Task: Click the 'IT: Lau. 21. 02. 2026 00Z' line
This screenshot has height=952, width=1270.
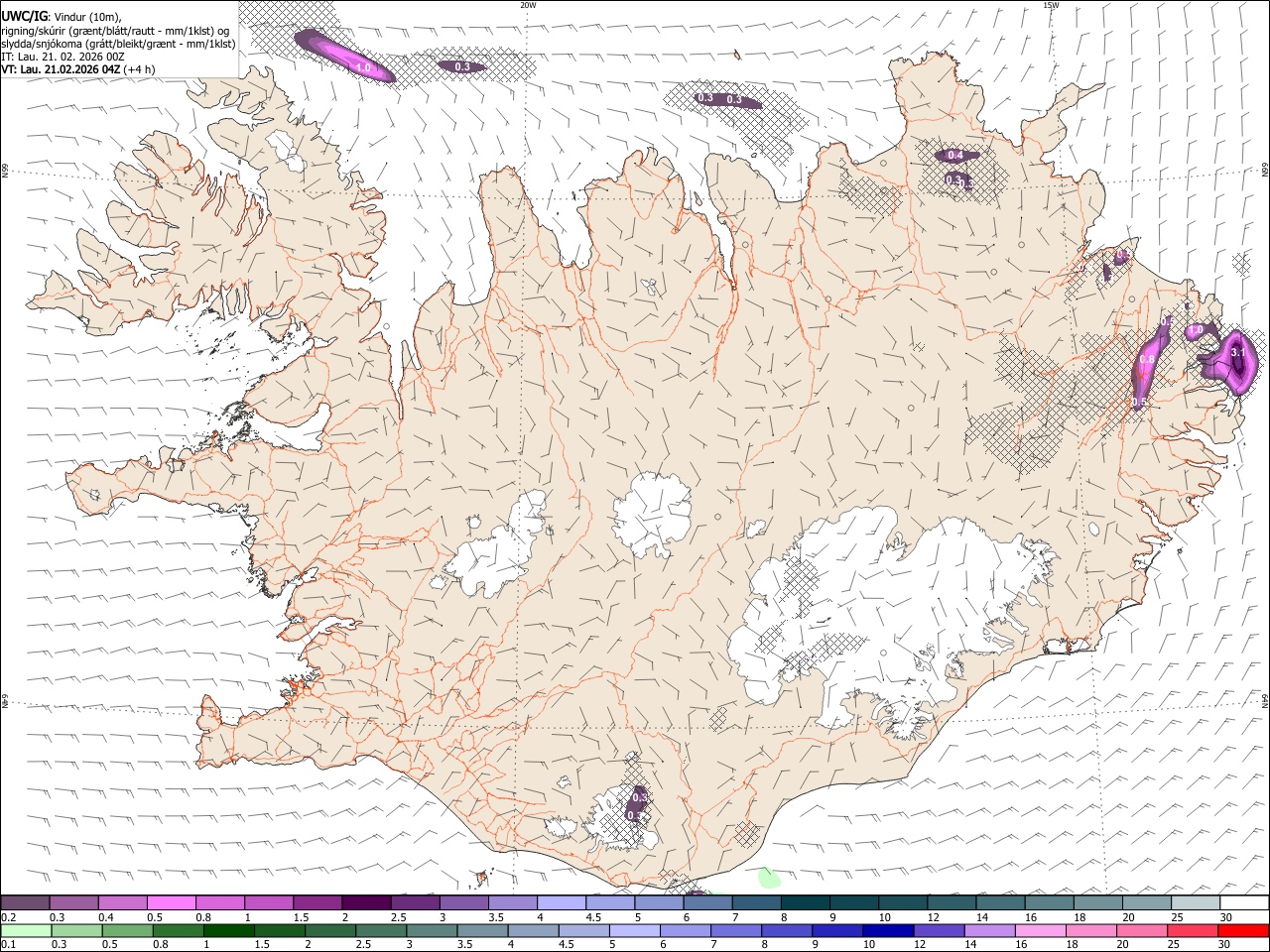Action: (63, 57)
